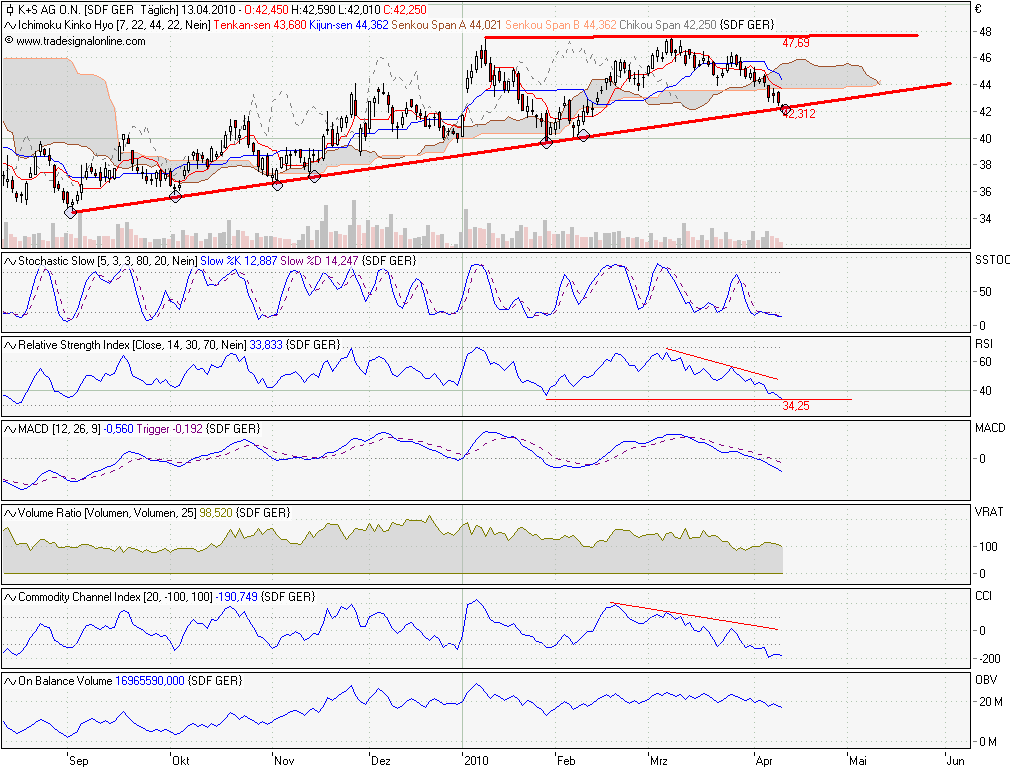Click the copyright symbol before www.tradesignalonline.com
This screenshot has height=768, width=1024.
tap(9, 40)
